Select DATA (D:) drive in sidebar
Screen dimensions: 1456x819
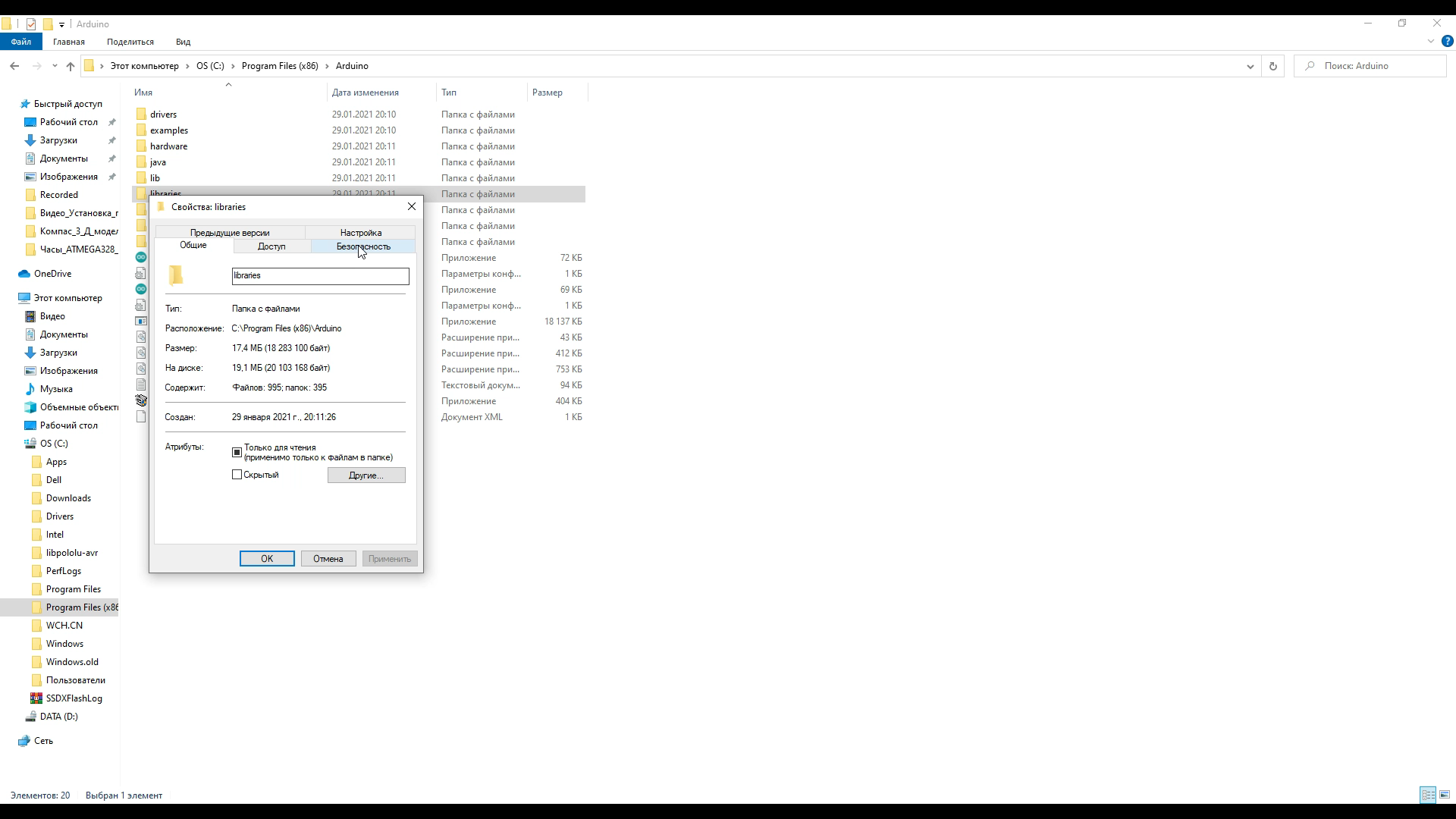pos(58,717)
